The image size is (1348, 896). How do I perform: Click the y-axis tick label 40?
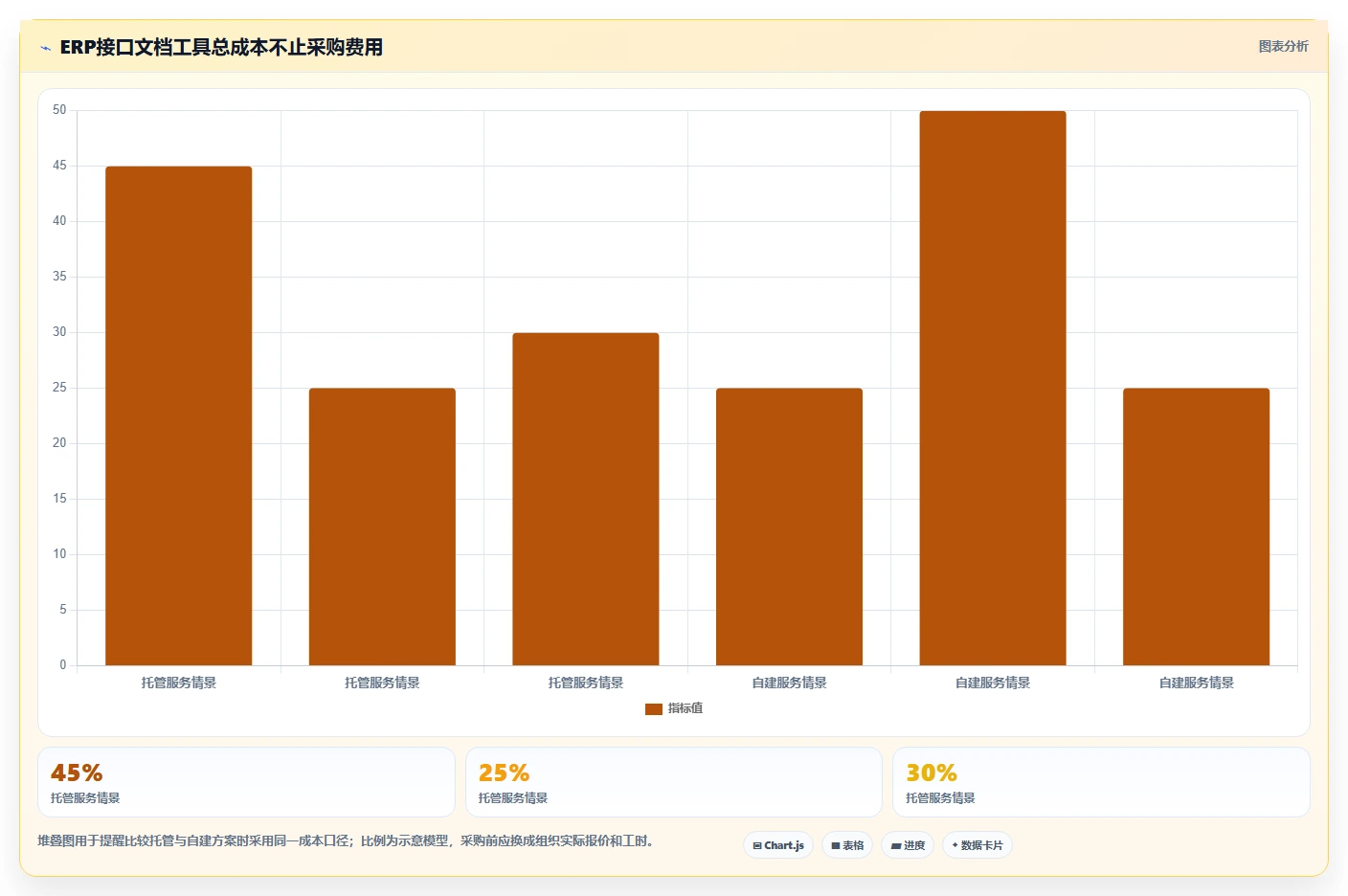coord(59,221)
